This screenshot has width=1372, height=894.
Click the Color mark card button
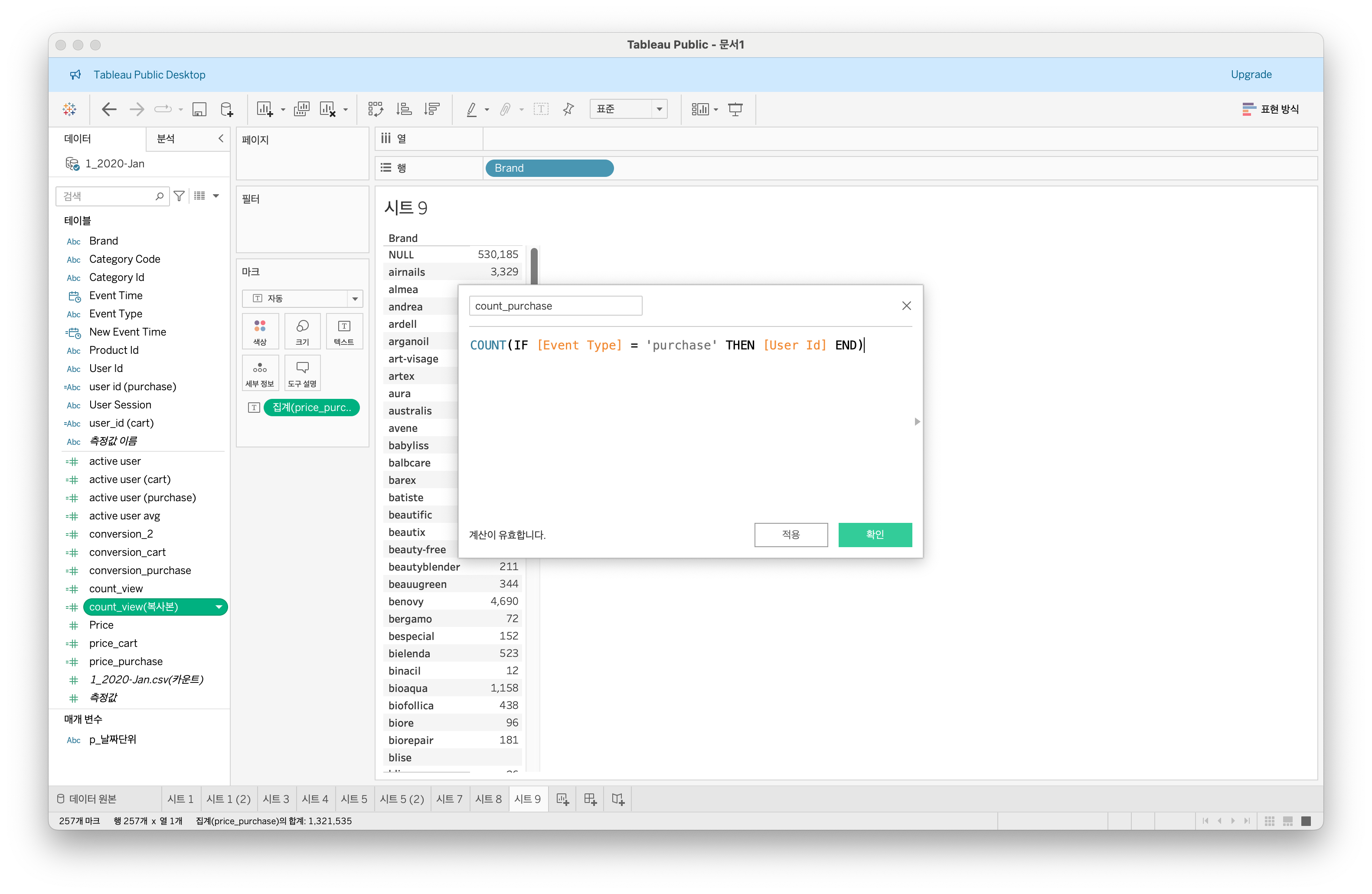260,331
